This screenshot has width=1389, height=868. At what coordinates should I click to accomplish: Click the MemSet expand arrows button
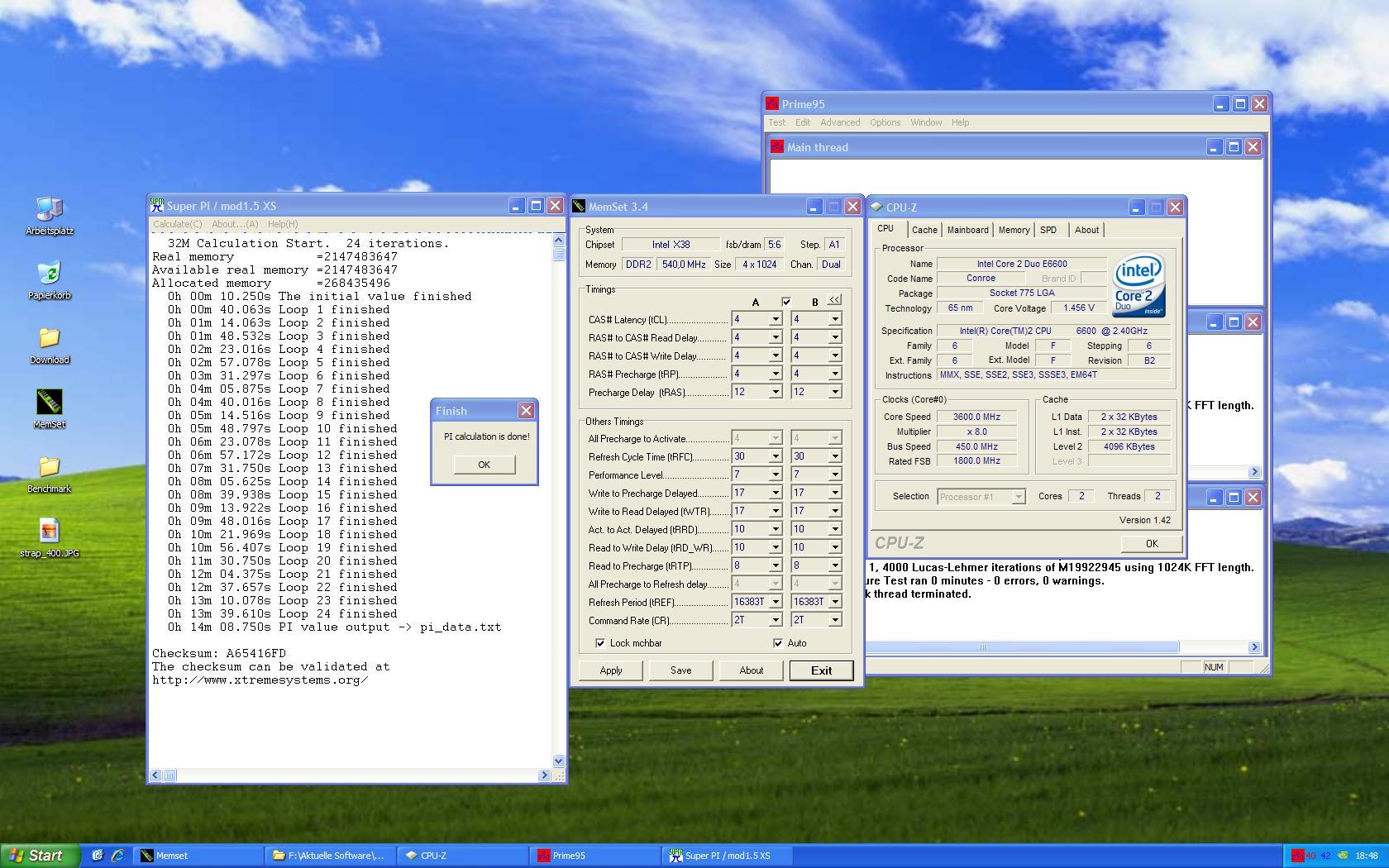834,300
